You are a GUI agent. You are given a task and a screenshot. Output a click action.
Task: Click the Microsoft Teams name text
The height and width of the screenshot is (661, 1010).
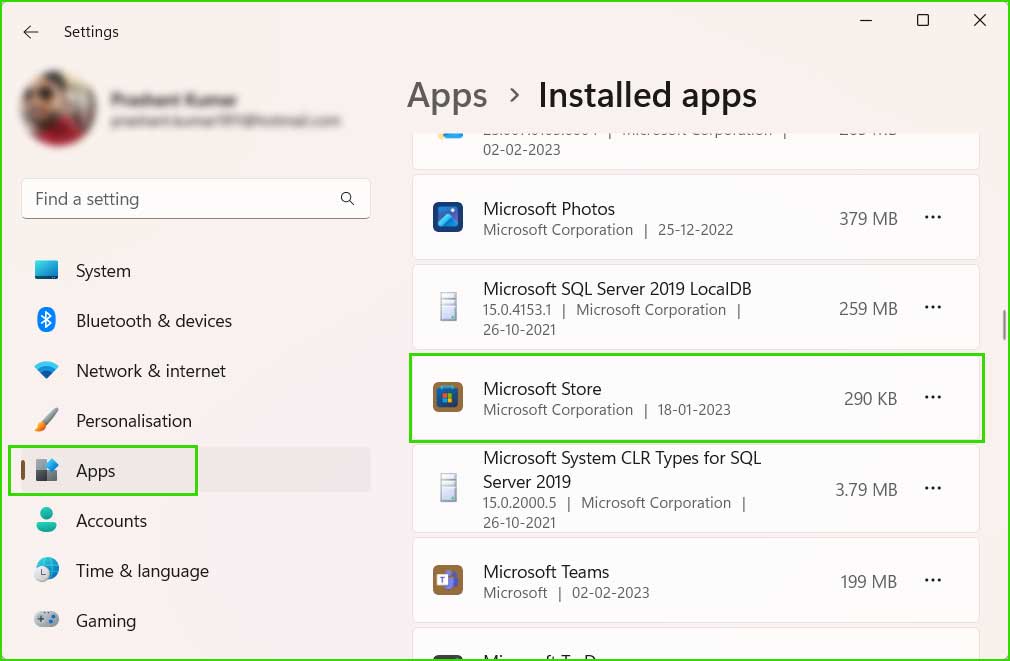pyautogui.click(x=546, y=571)
